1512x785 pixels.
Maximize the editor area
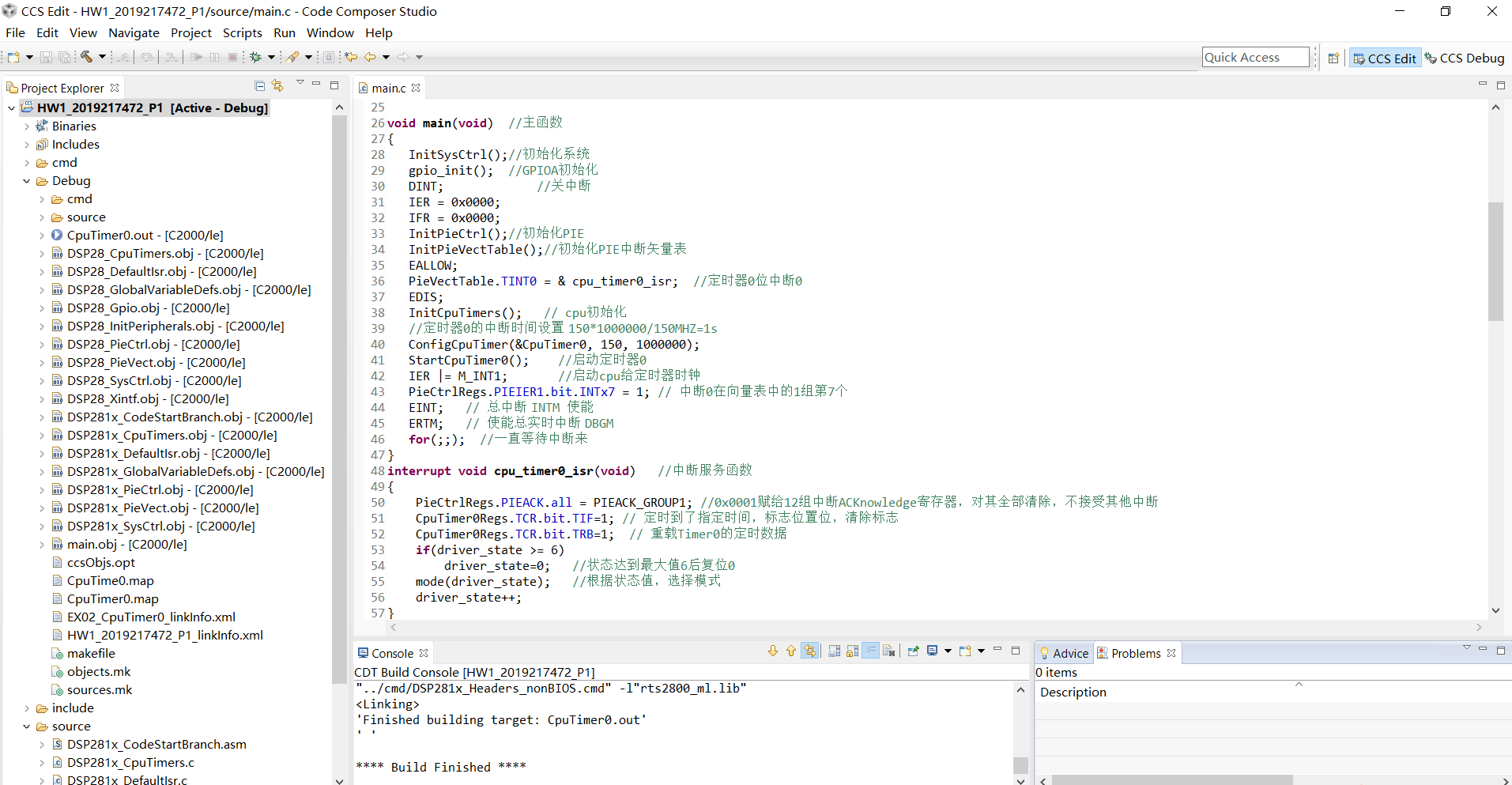(1501, 85)
